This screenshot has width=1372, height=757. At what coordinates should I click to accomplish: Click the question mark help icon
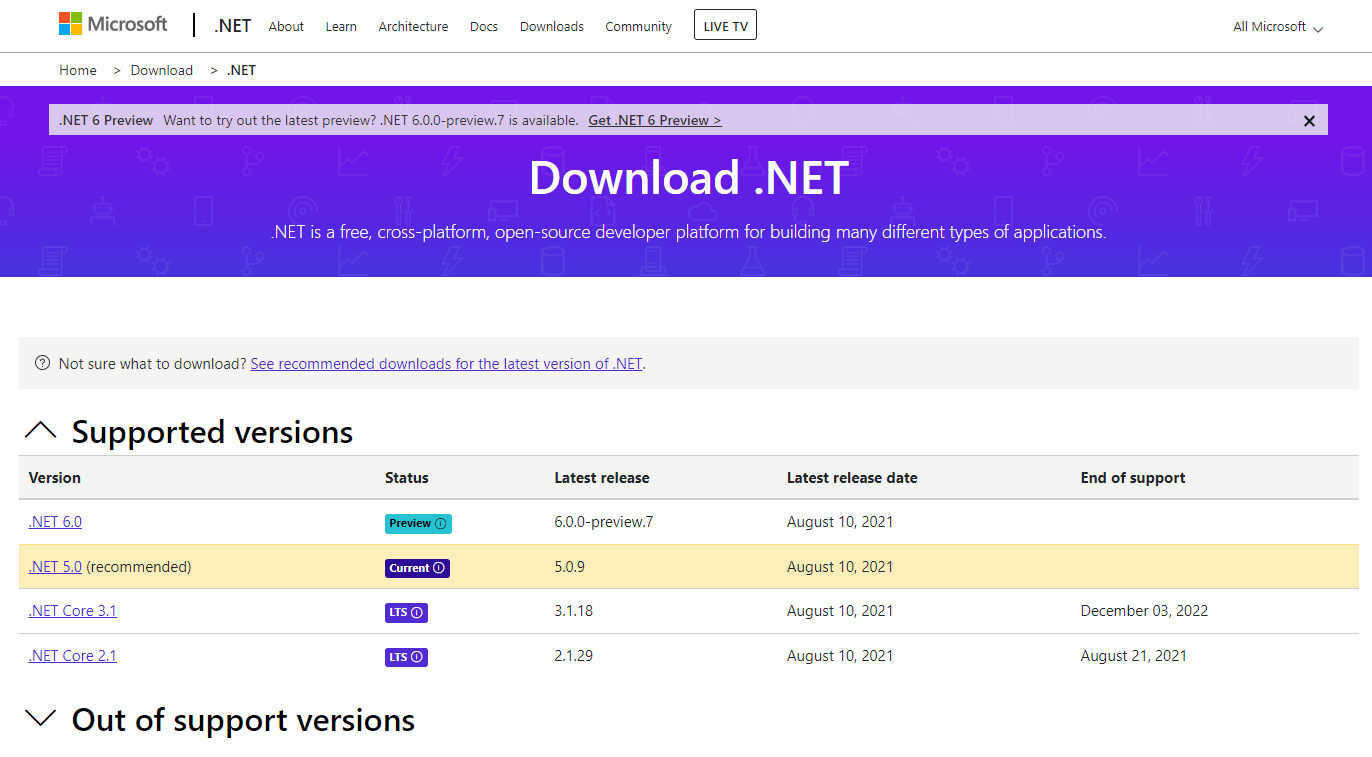[42, 363]
